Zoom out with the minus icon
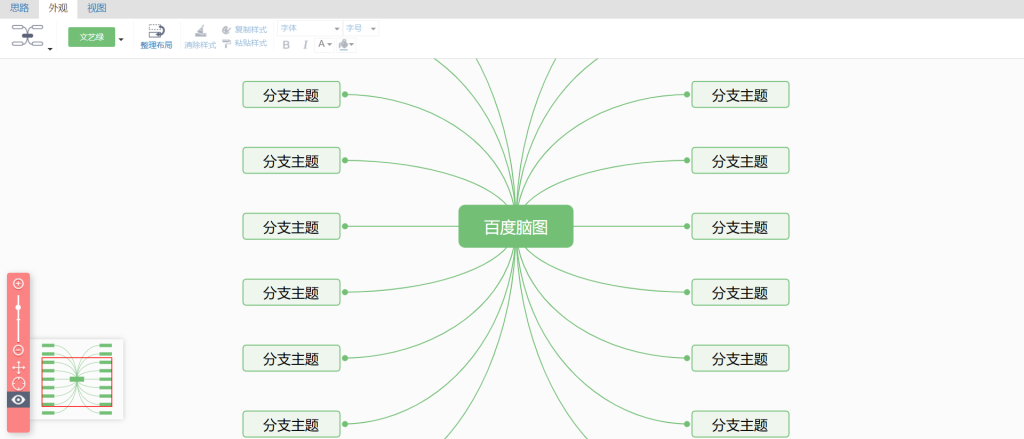The image size is (1024, 439). (18, 351)
